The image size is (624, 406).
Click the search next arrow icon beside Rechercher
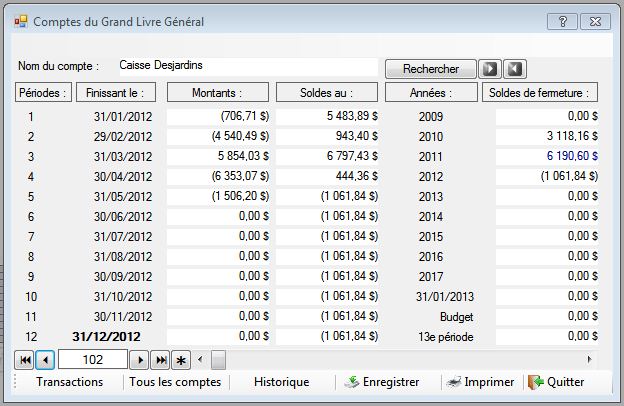point(490,69)
